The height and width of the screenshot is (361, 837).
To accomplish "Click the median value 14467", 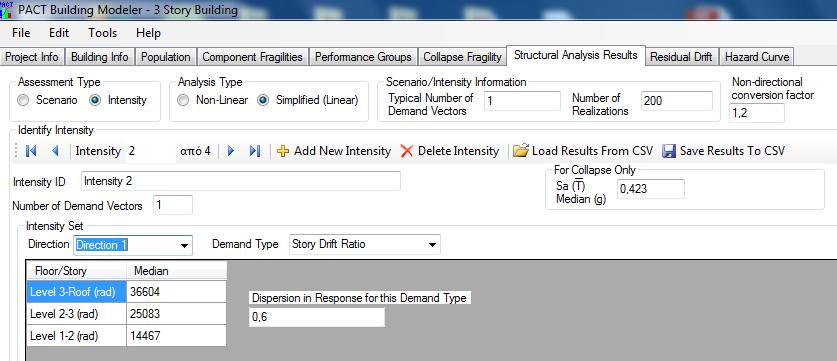I will coord(176,335).
